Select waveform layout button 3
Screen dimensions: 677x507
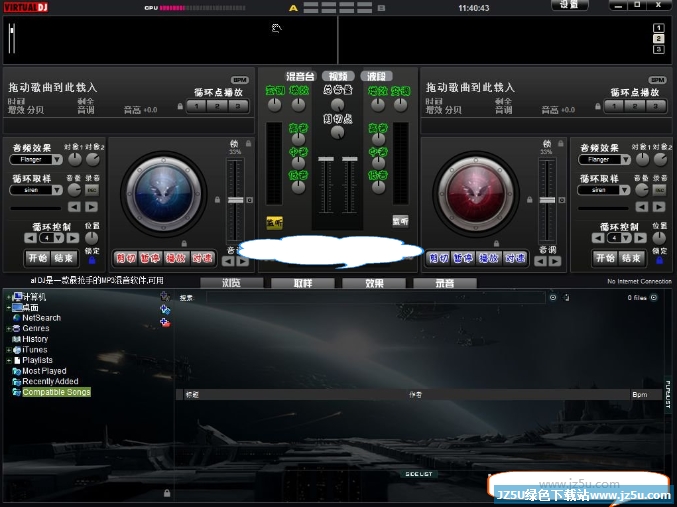tap(658, 50)
